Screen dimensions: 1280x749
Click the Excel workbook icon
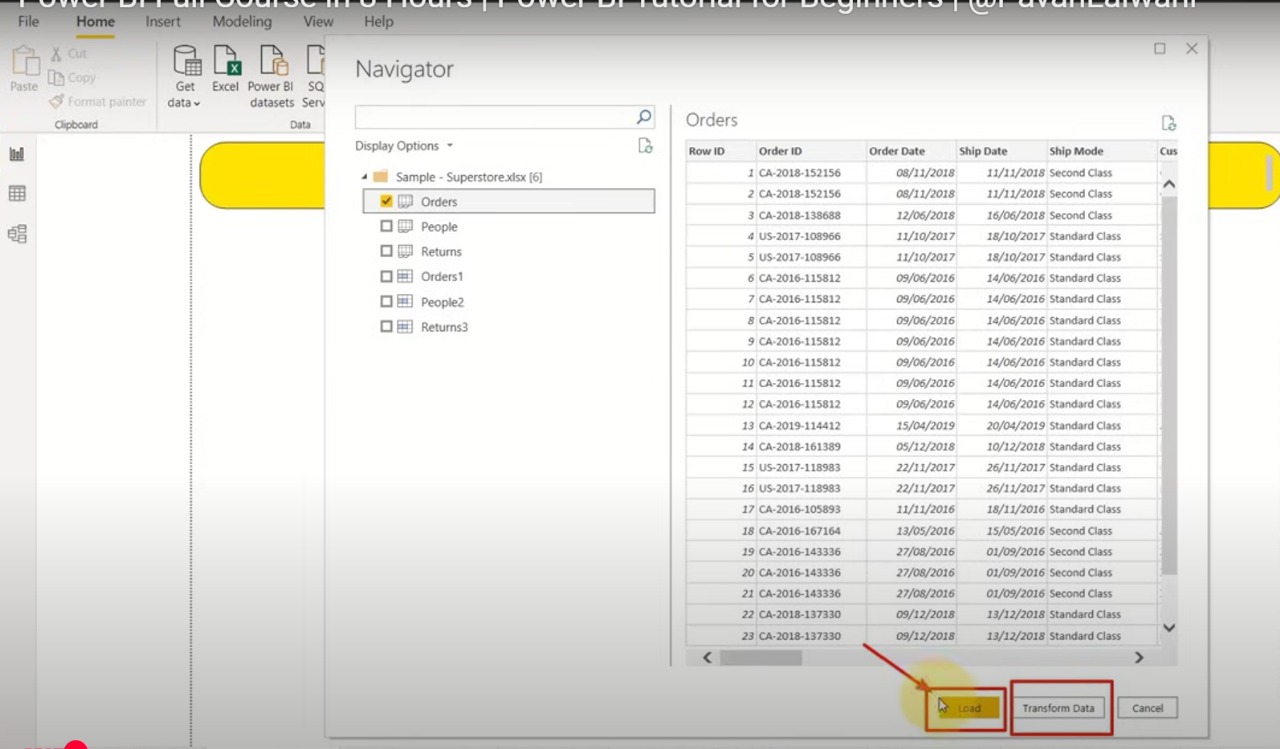(226, 61)
